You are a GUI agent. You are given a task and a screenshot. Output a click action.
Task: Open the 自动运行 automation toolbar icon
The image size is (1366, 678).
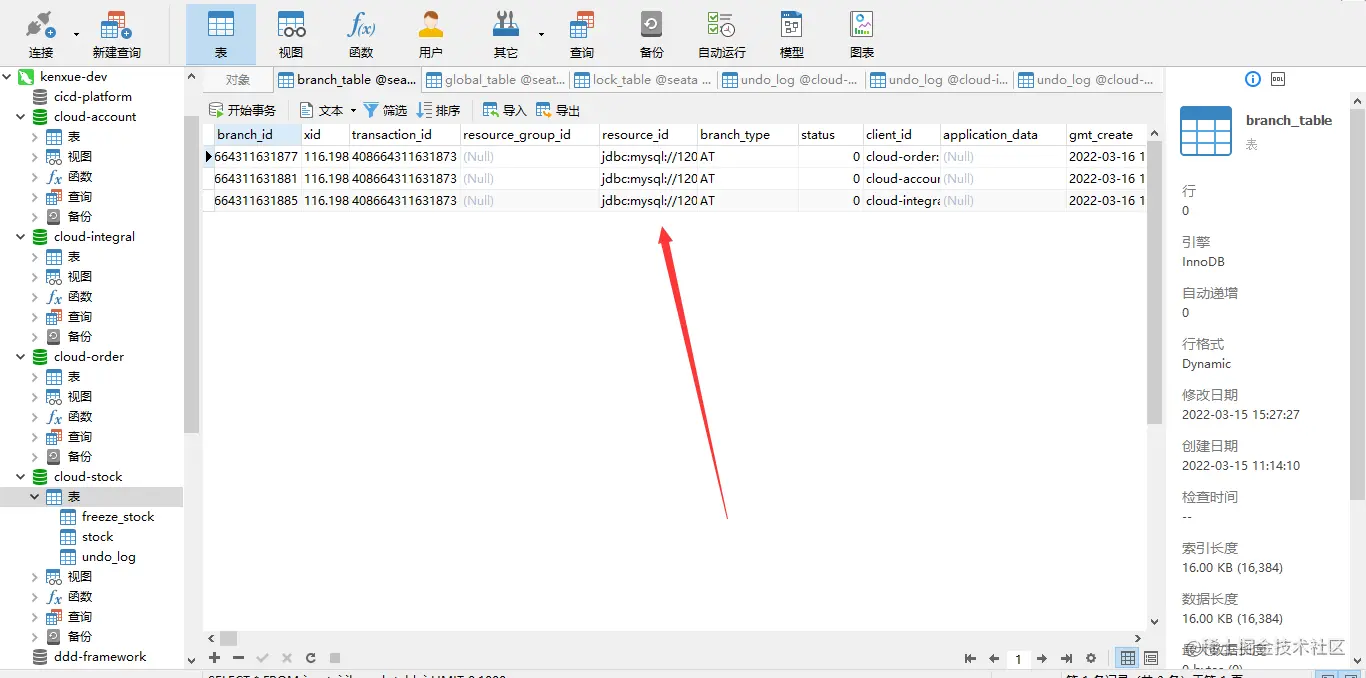(721, 34)
